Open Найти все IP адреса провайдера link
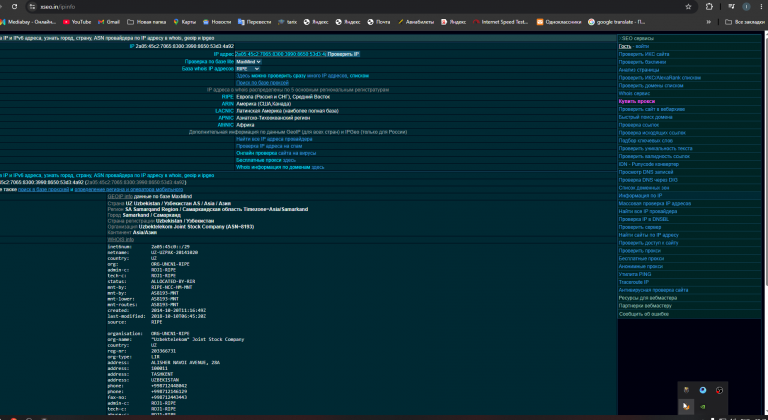This screenshot has width=768, height=420. click(274, 139)
